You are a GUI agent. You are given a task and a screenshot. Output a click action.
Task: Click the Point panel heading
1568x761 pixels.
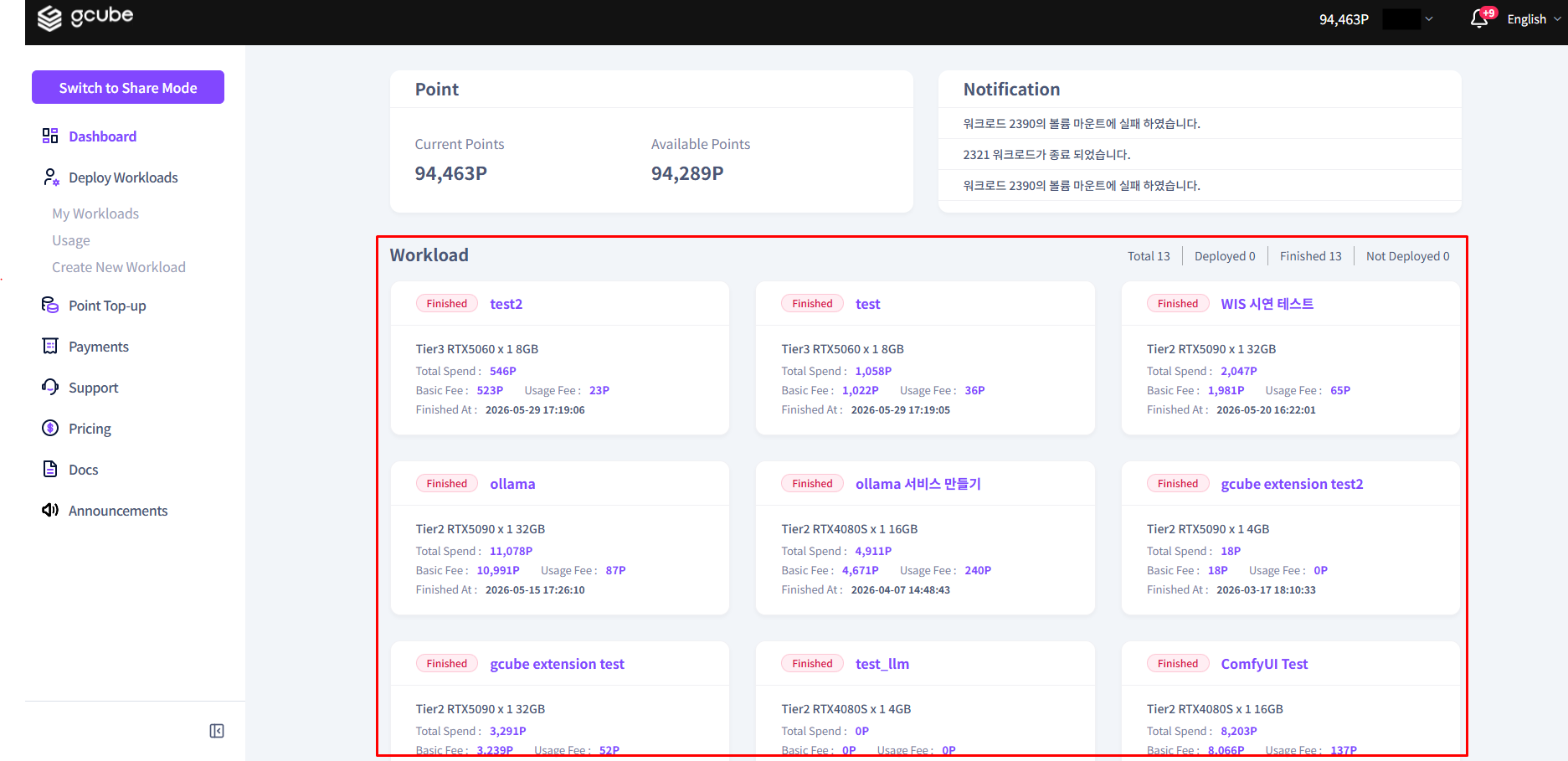coord(437,90)
